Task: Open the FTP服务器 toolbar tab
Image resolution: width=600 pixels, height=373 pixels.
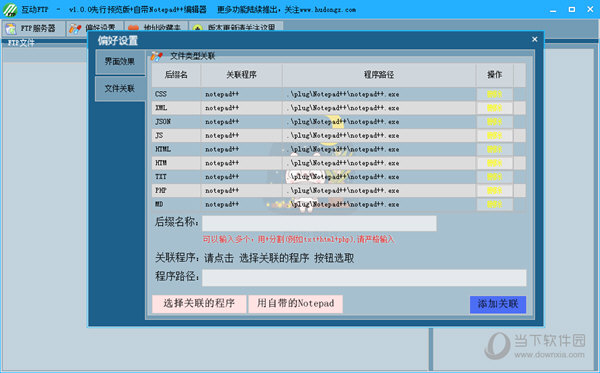Action: [x=33, y=28]
